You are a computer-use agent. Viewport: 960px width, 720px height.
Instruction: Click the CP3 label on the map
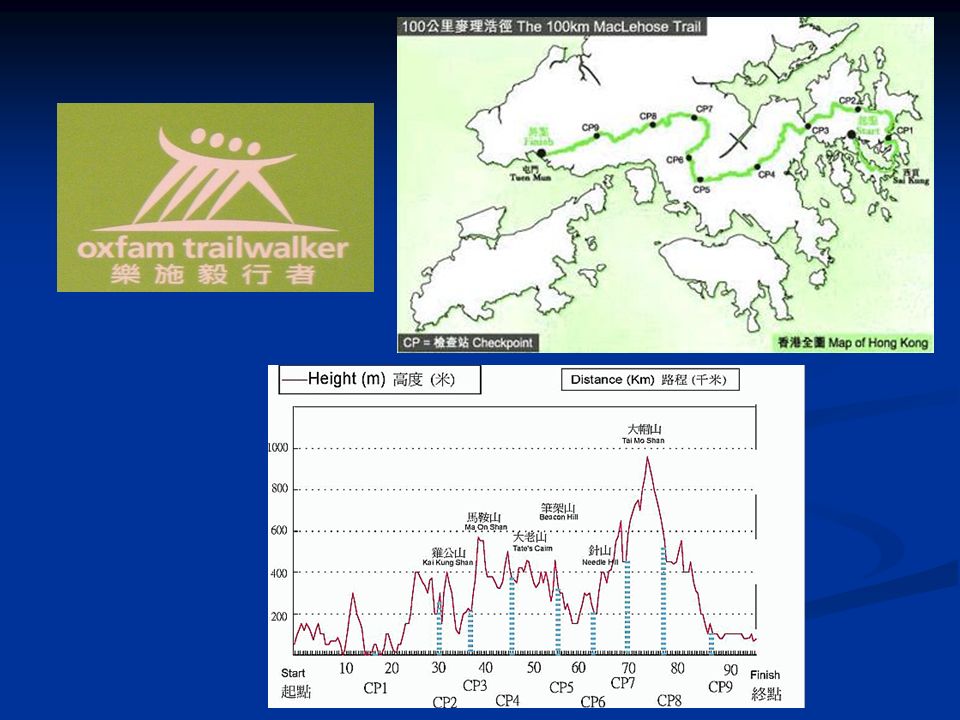coord(820,130)
